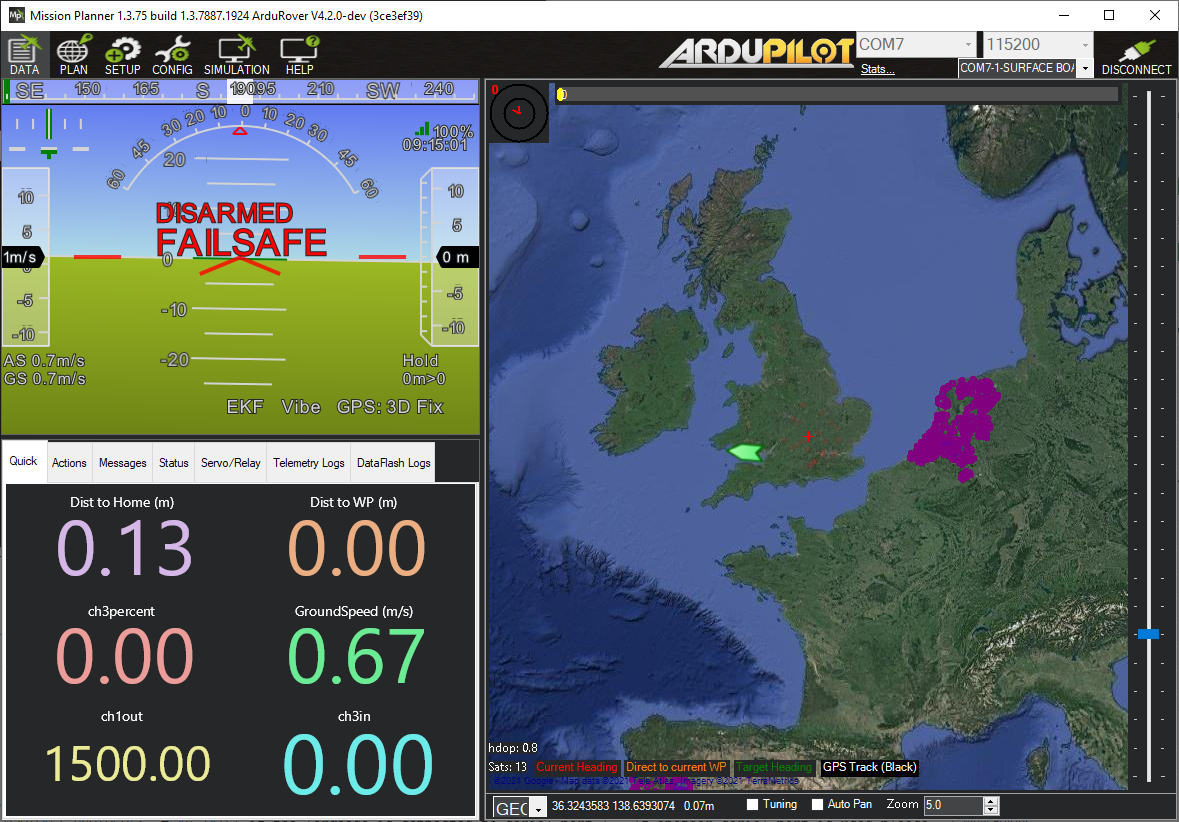1179x822 pixels.
Task: Click the map zoom slider handle
Action: [x=1148, y=634]
